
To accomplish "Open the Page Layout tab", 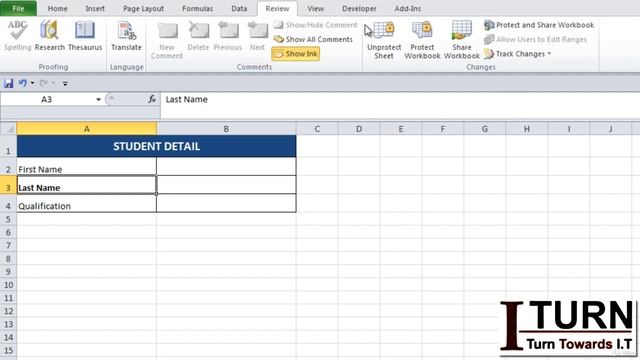I will point(143,8).
